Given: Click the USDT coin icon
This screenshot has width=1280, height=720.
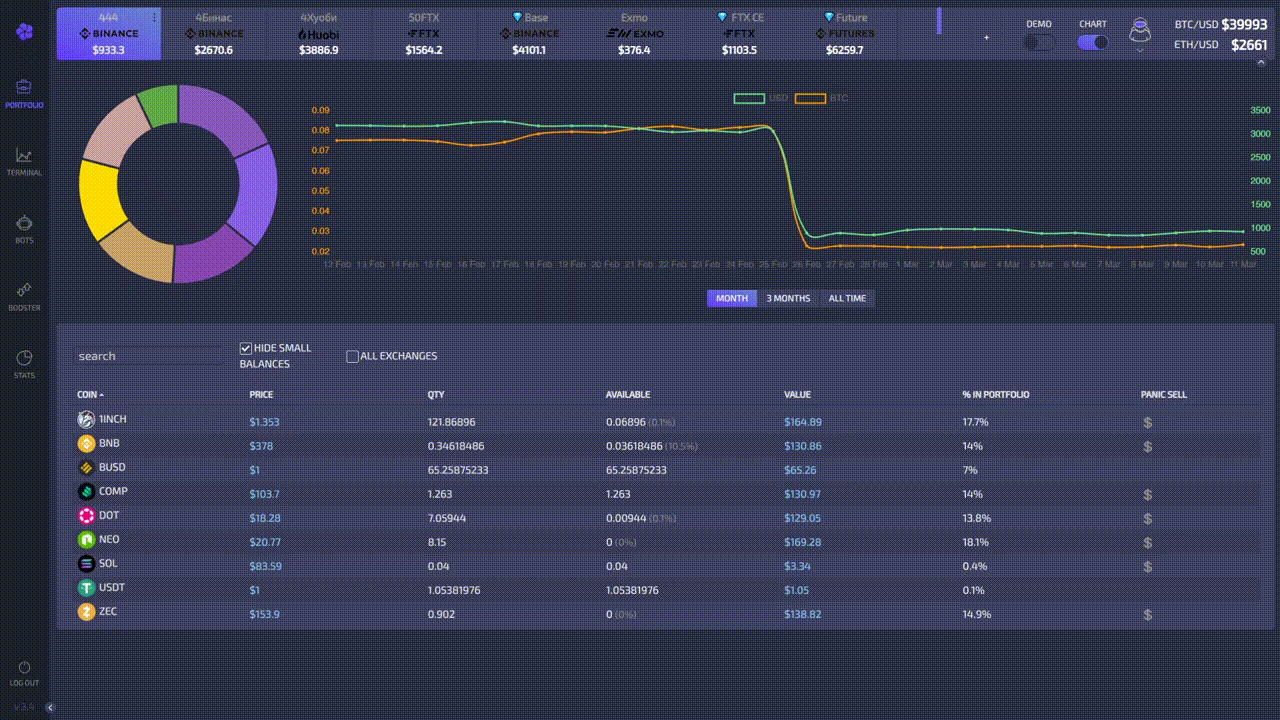Looking at the screenshot, I should 86,588.
